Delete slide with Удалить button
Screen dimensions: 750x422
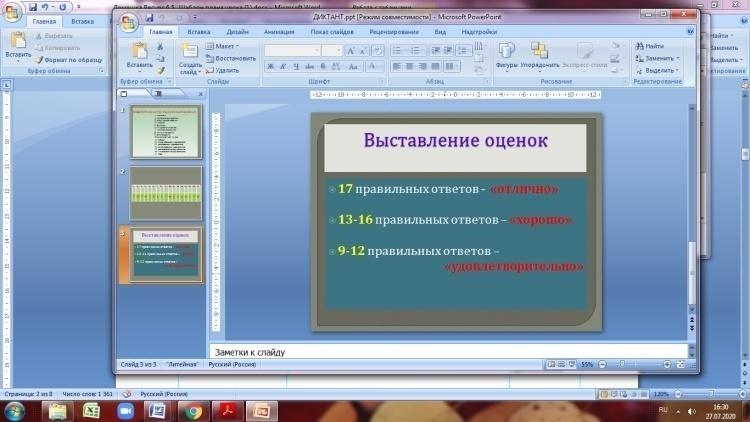[222, 70]
